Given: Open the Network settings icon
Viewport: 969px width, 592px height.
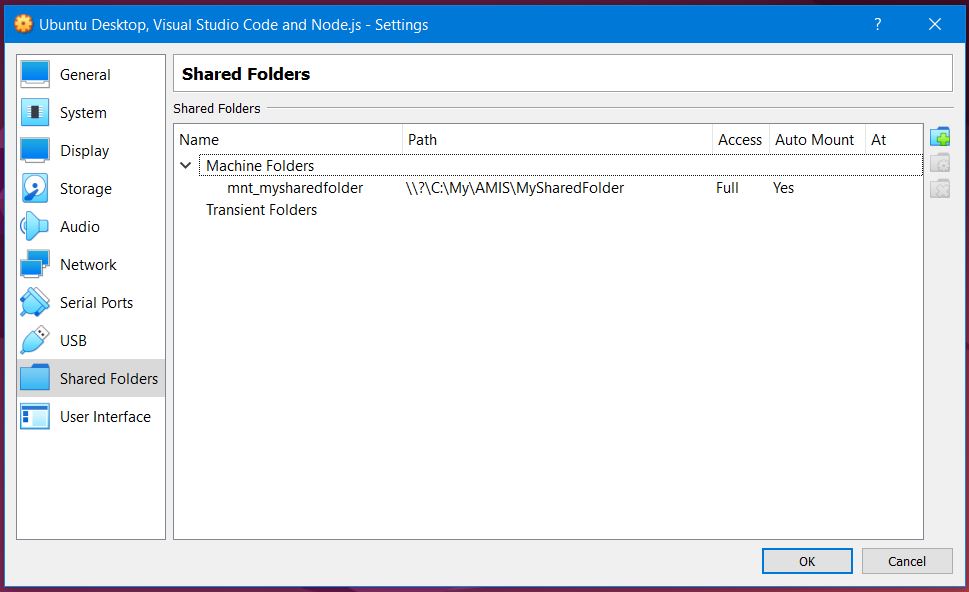Looking at the screenshot, I should point(35,265).
